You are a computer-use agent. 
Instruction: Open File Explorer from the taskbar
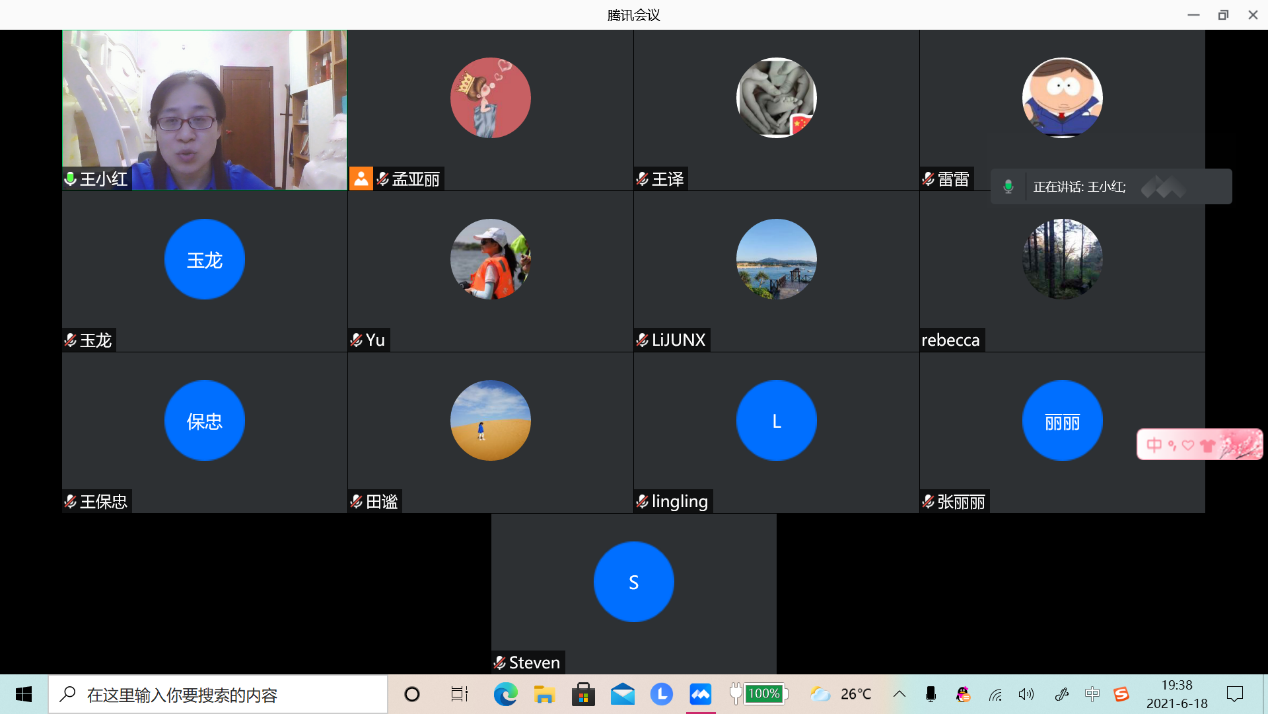pyautogui.click(x=544, y=694)
